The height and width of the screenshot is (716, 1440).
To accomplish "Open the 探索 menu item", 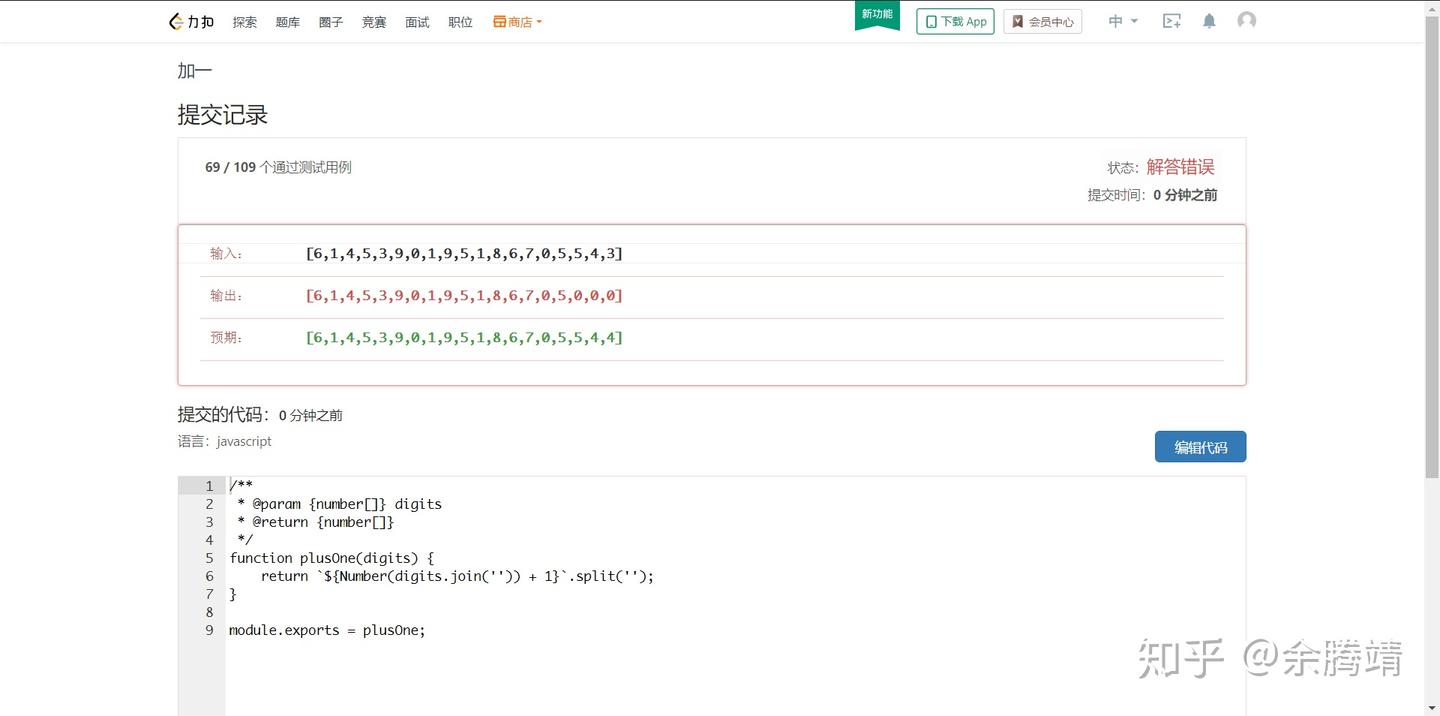I will coord(245,22).
